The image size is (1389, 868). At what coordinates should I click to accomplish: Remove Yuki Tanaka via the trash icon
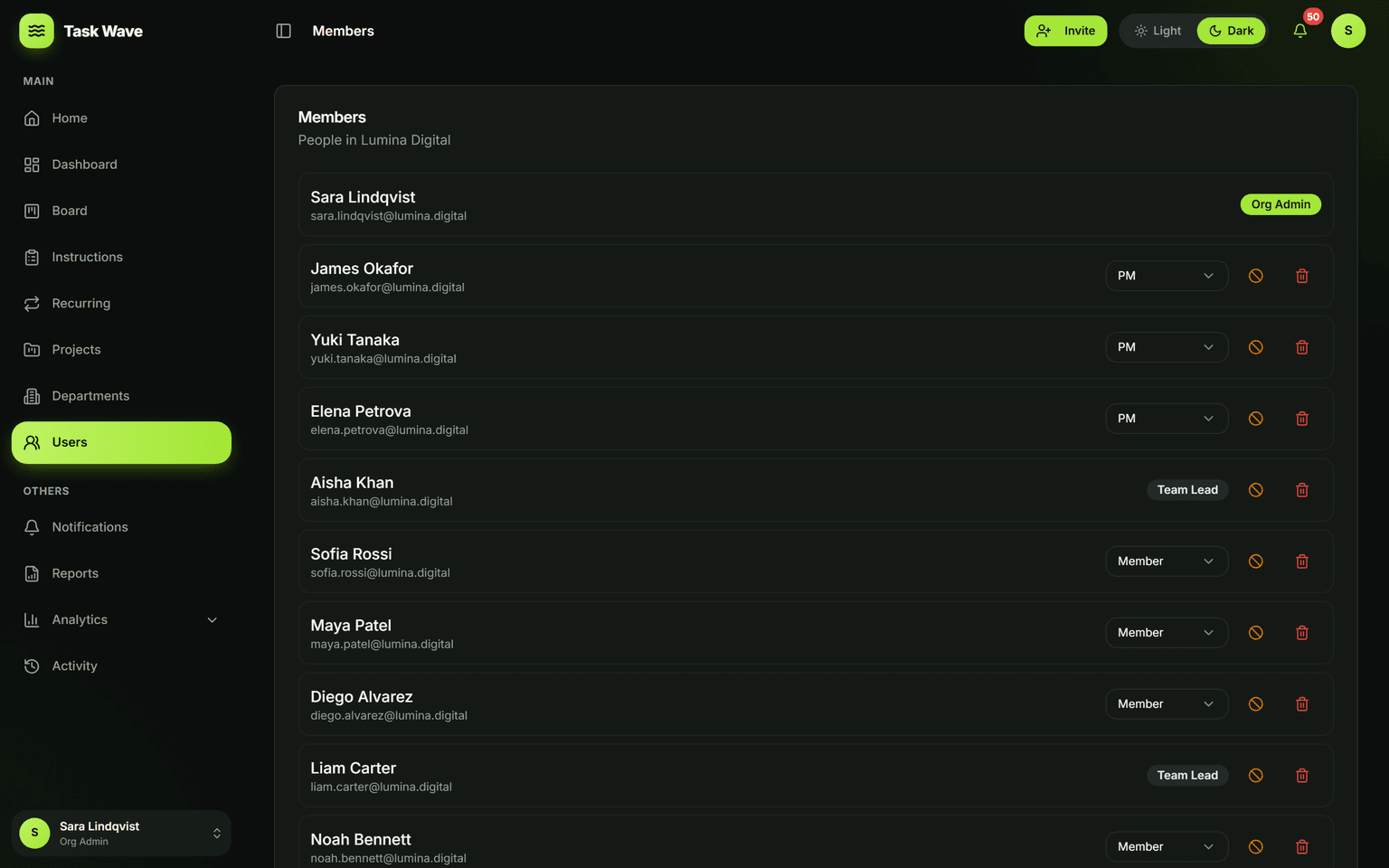(x=1302, y=347)
